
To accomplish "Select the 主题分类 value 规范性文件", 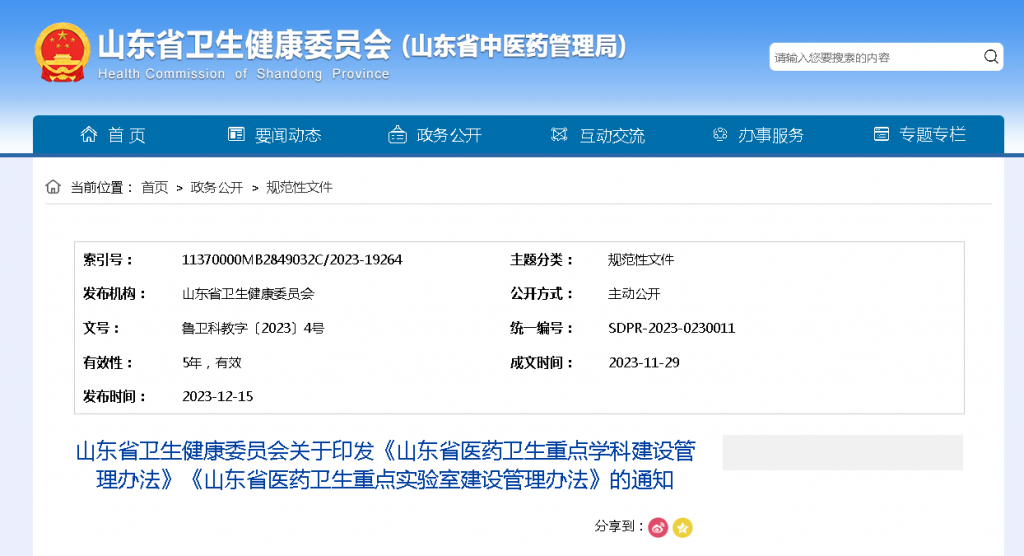I will [x=641, y=259].
